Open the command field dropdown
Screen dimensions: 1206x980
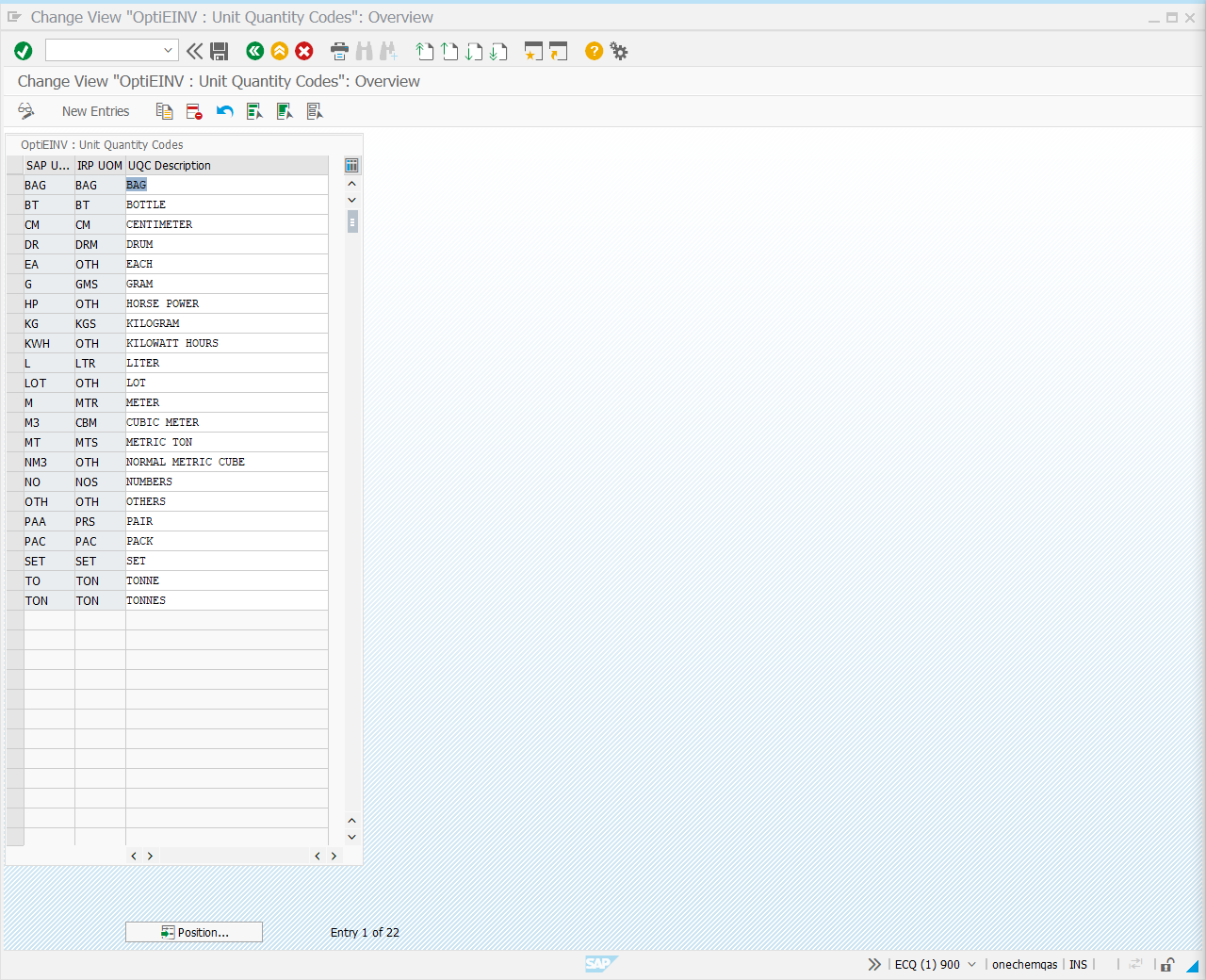168,51
